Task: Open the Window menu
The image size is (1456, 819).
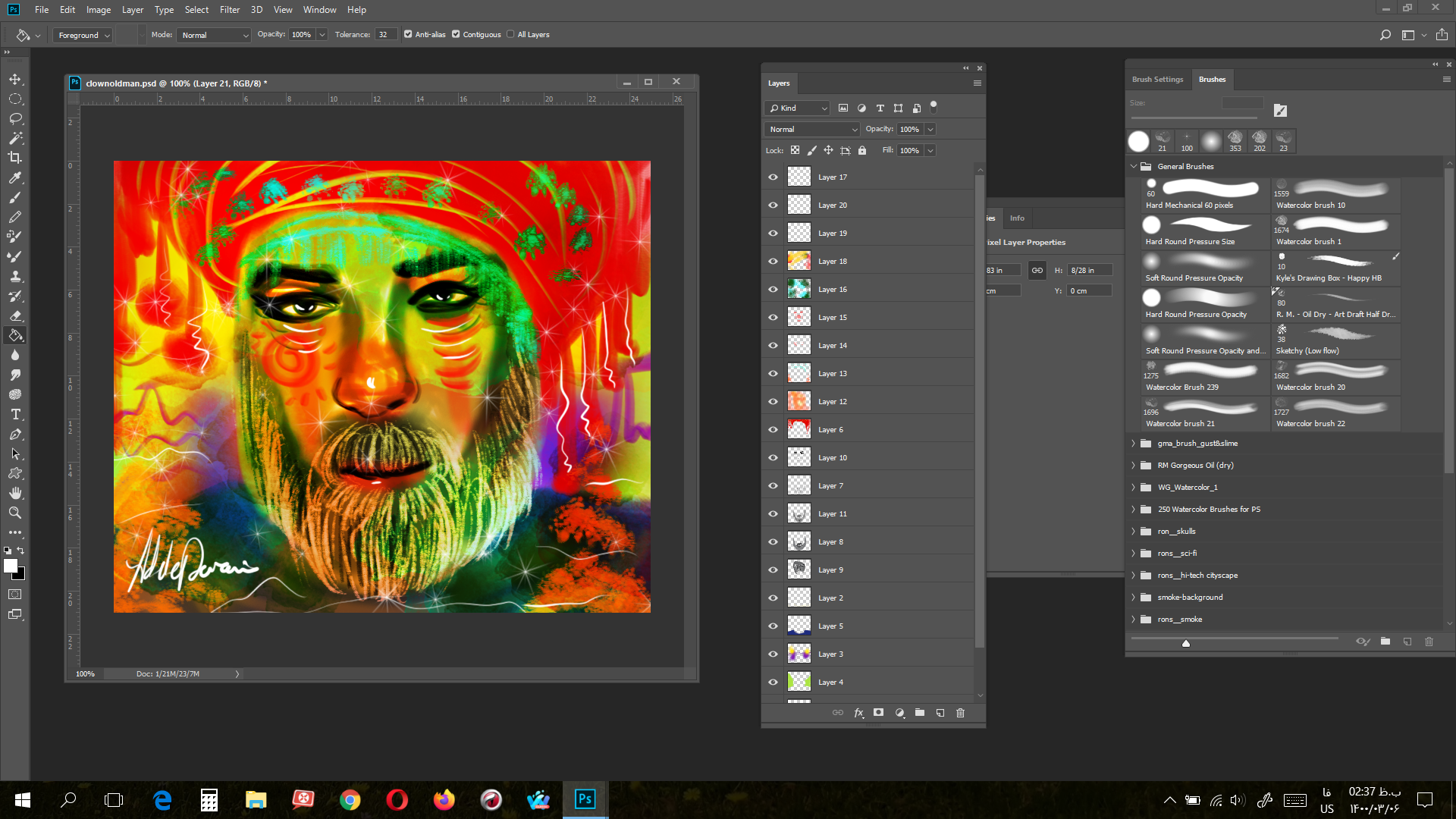Action: point(319,10)
